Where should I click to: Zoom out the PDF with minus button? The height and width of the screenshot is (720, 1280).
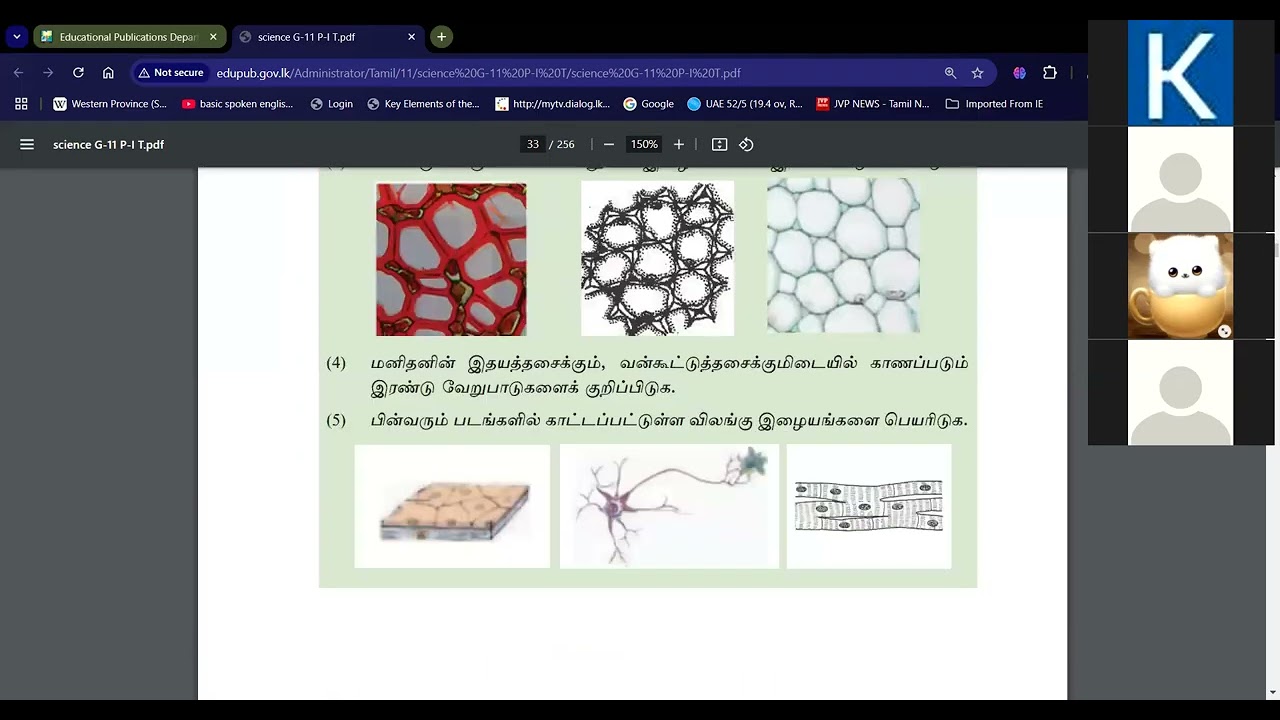point(608,144)
